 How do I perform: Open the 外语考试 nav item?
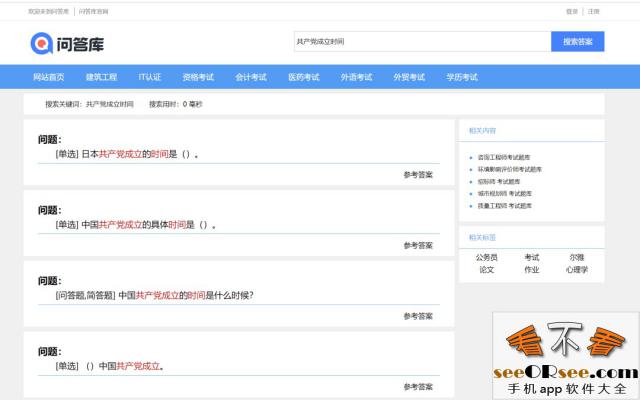[x=356, y=77]
